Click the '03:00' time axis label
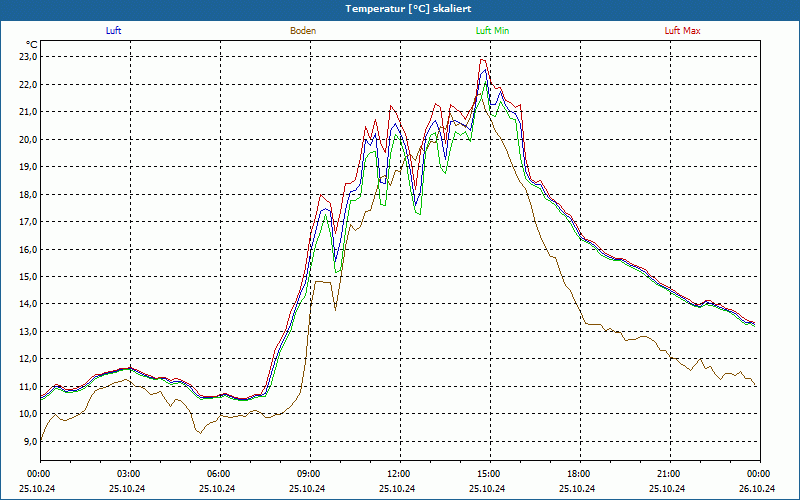The image size is (800, 500). coord(129,474)
